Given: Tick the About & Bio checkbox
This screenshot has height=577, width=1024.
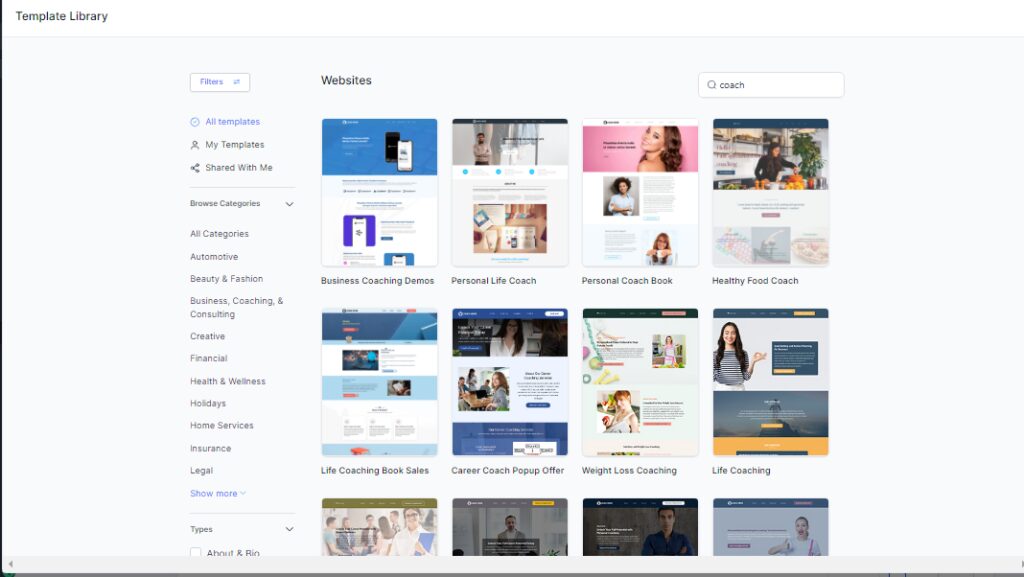Looking at the screenshot, I should click(x=196, y=553).
